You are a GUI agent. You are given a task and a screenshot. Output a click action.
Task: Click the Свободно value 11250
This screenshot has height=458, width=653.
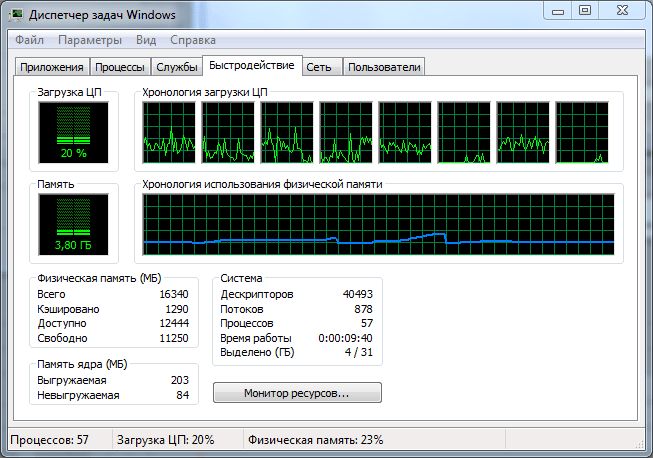174,338
